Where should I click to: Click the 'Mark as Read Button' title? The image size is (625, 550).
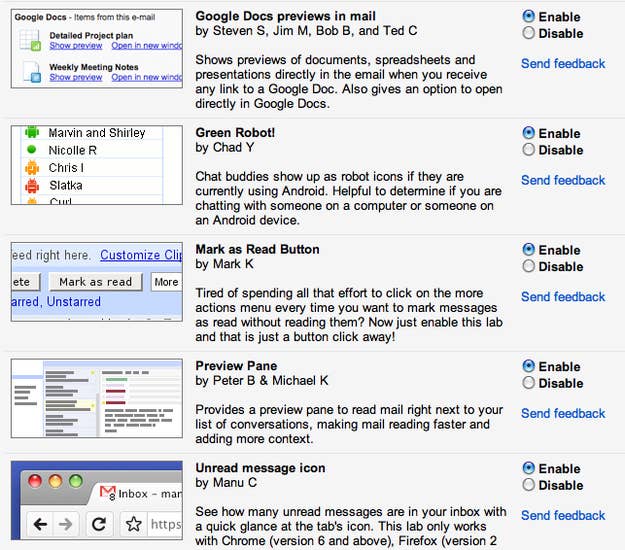(x=257, y=249)
